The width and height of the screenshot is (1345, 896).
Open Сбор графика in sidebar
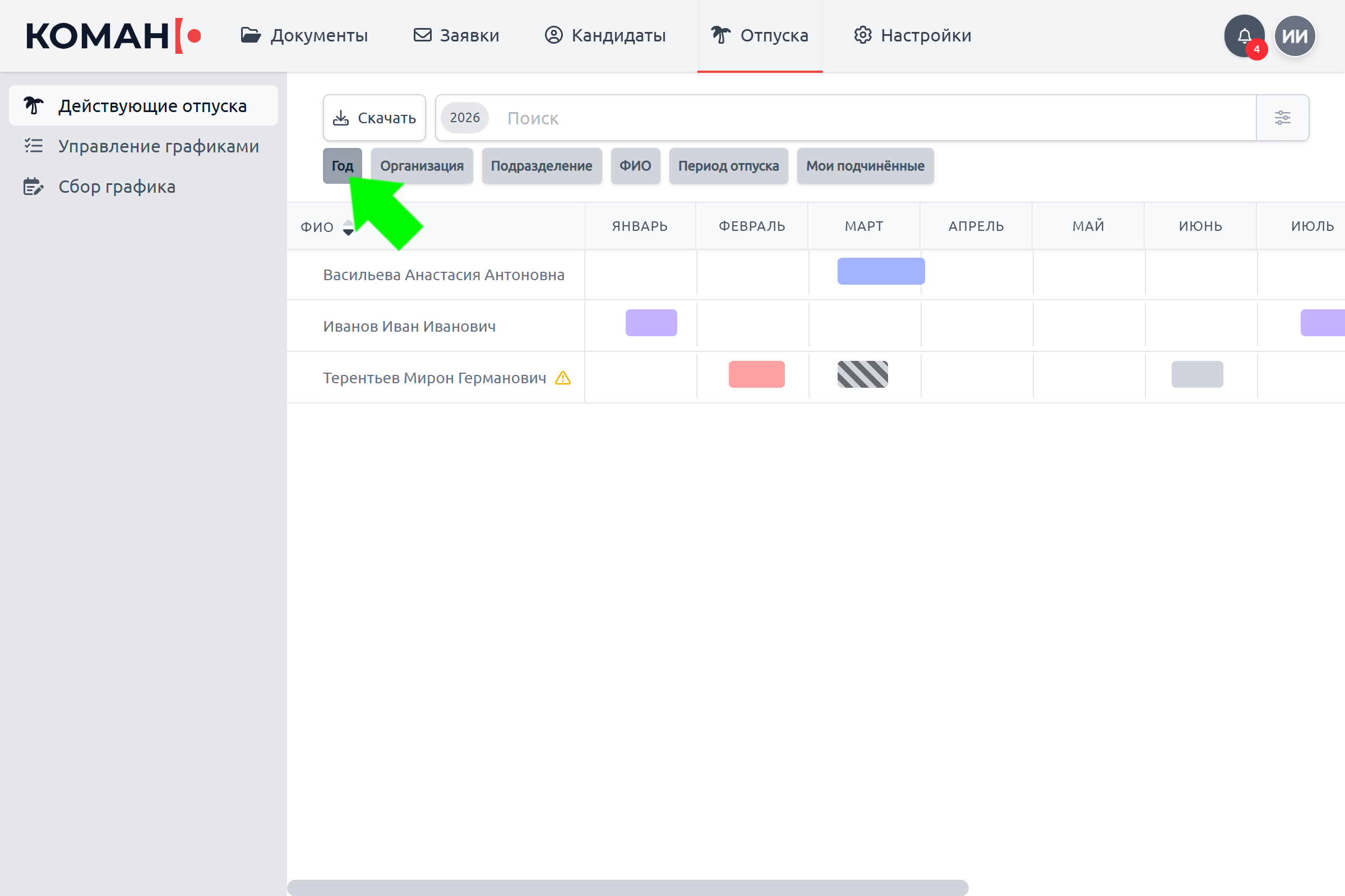pyautogui.click(x=117, y=187)
